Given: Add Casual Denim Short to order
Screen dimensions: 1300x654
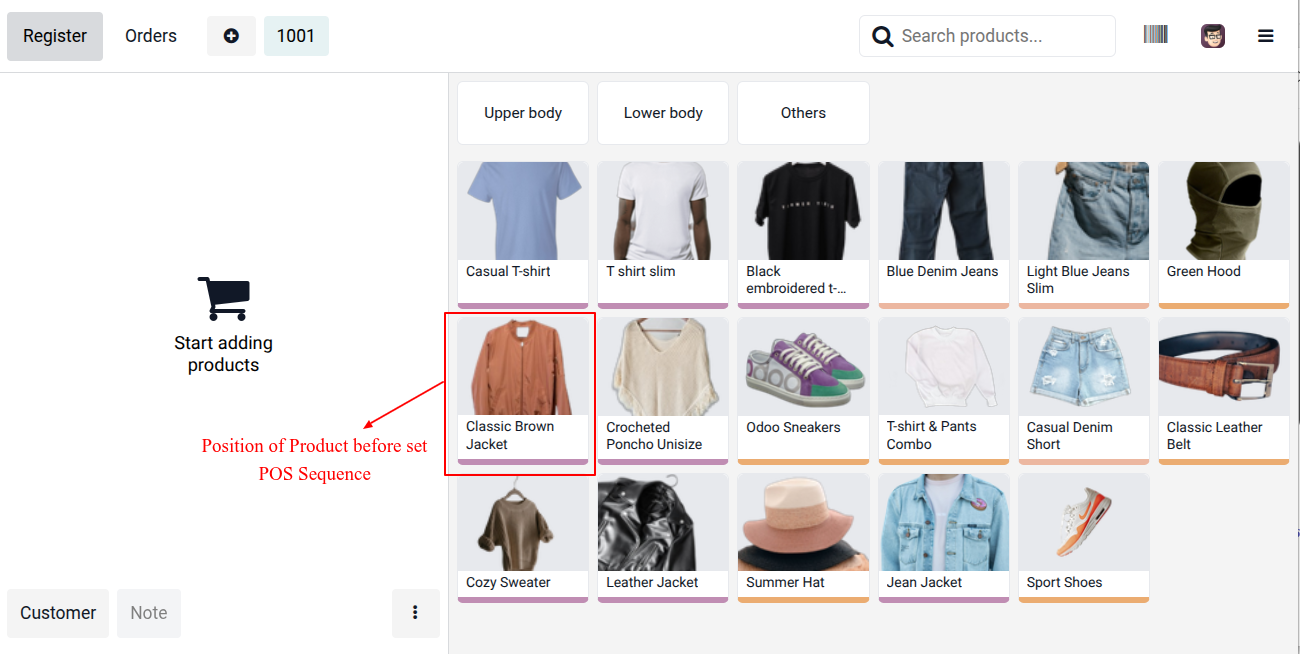Looking at the screenshot, I should click(x=1084, y=391).
